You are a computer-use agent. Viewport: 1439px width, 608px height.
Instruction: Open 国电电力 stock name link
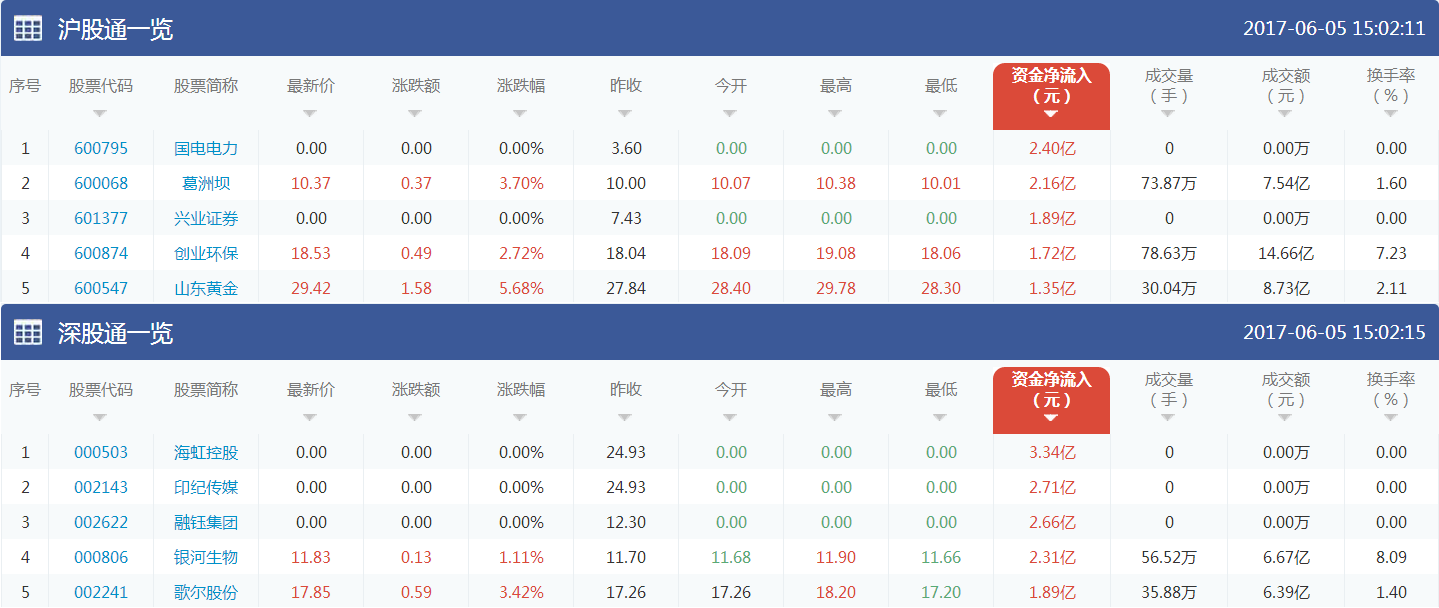pyautogui.click(x=206, y=148)
